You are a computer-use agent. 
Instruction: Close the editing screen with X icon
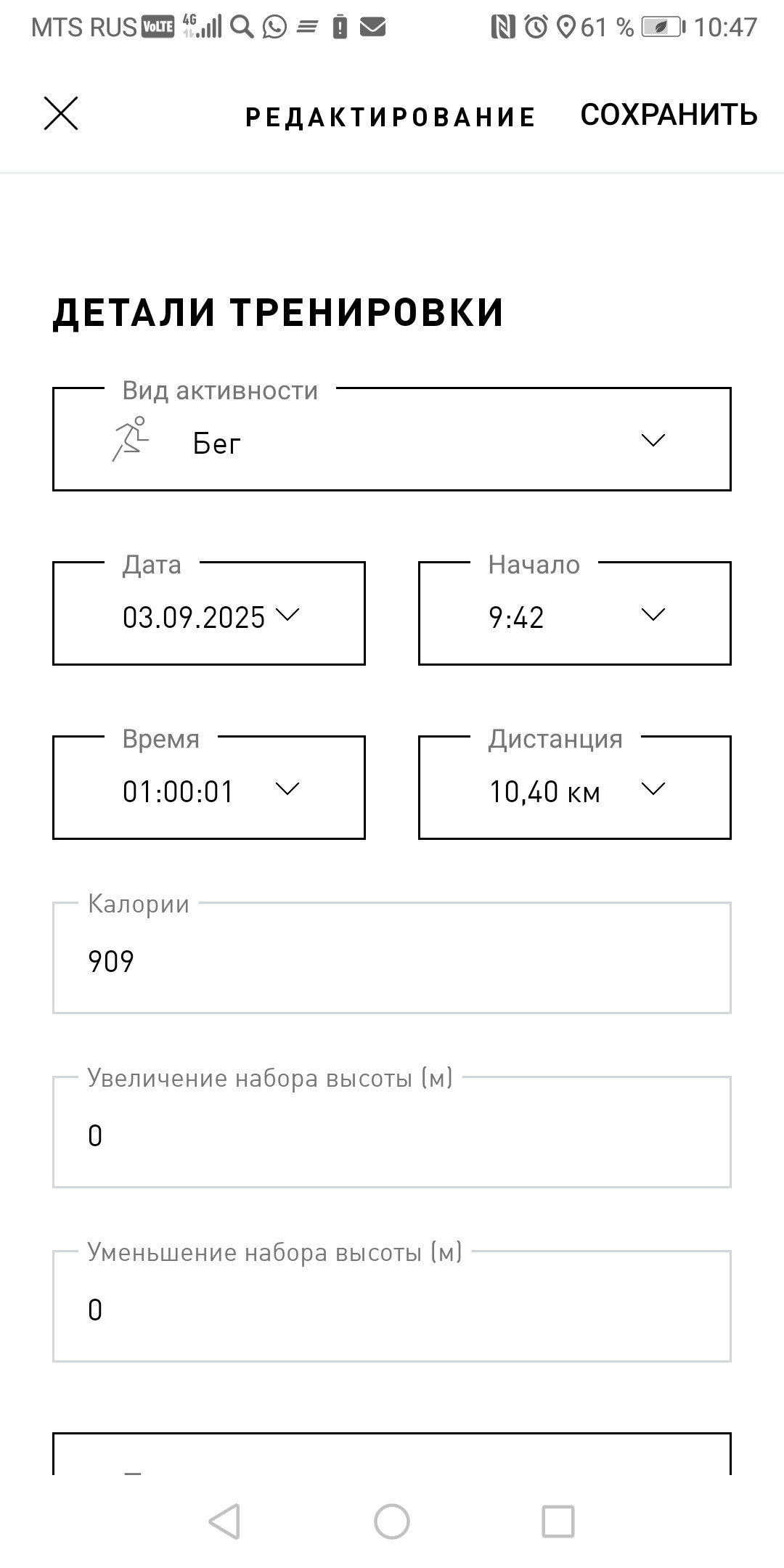point(61,113)
